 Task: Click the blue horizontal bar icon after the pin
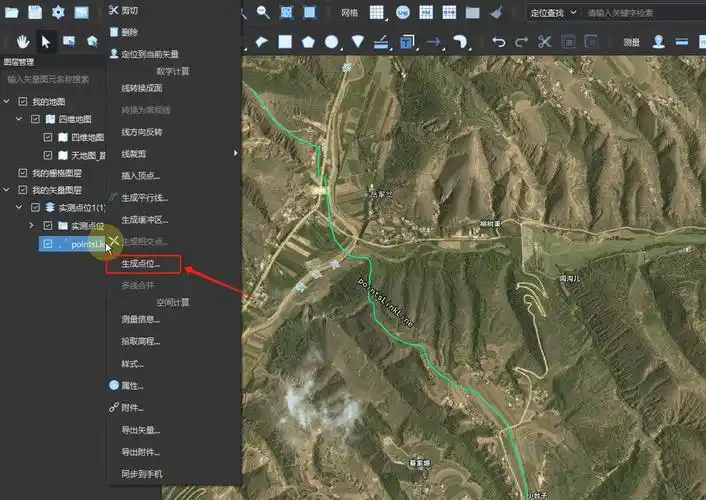(682, 42)
